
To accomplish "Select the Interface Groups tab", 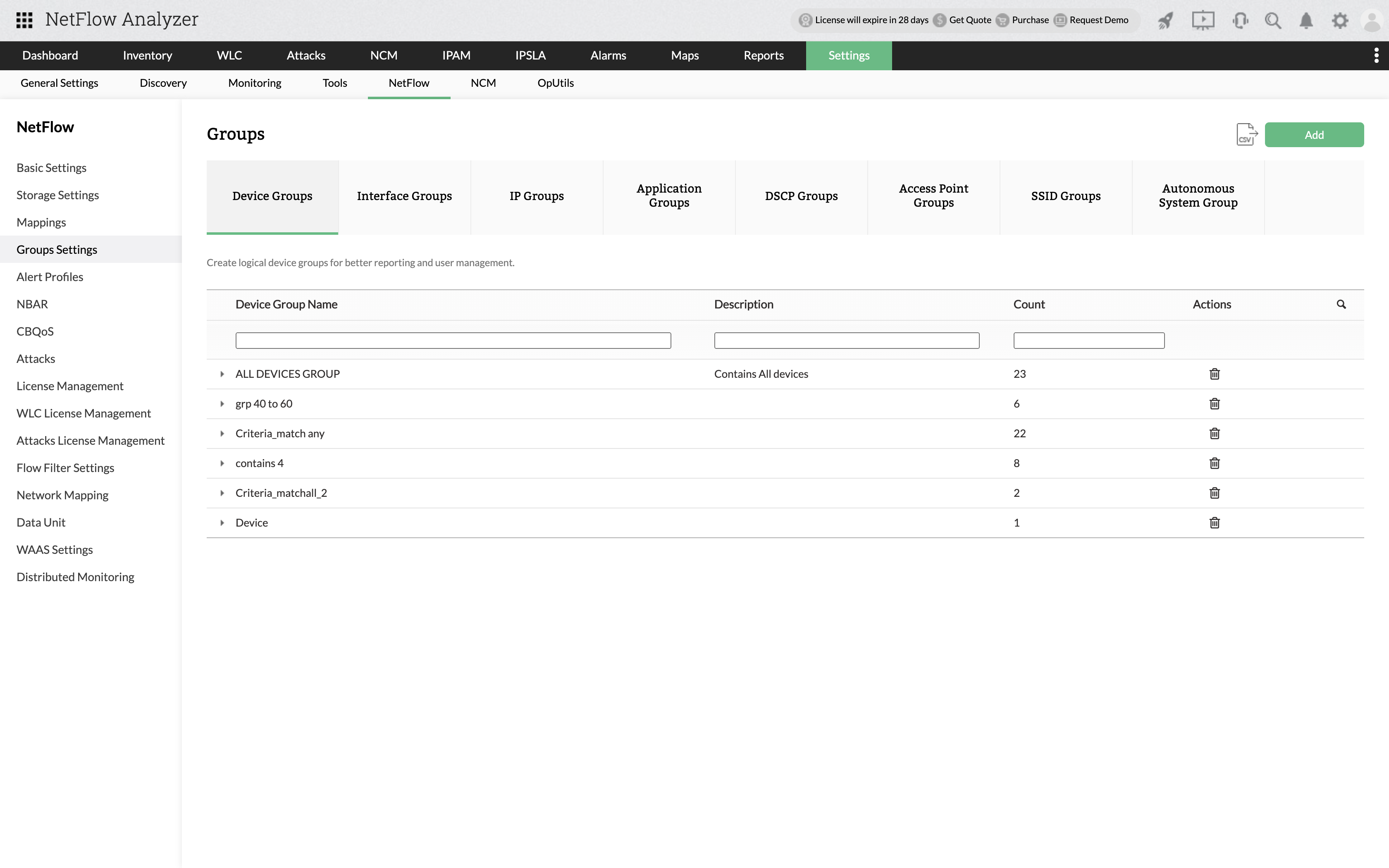I will click(x=404, y=196).
